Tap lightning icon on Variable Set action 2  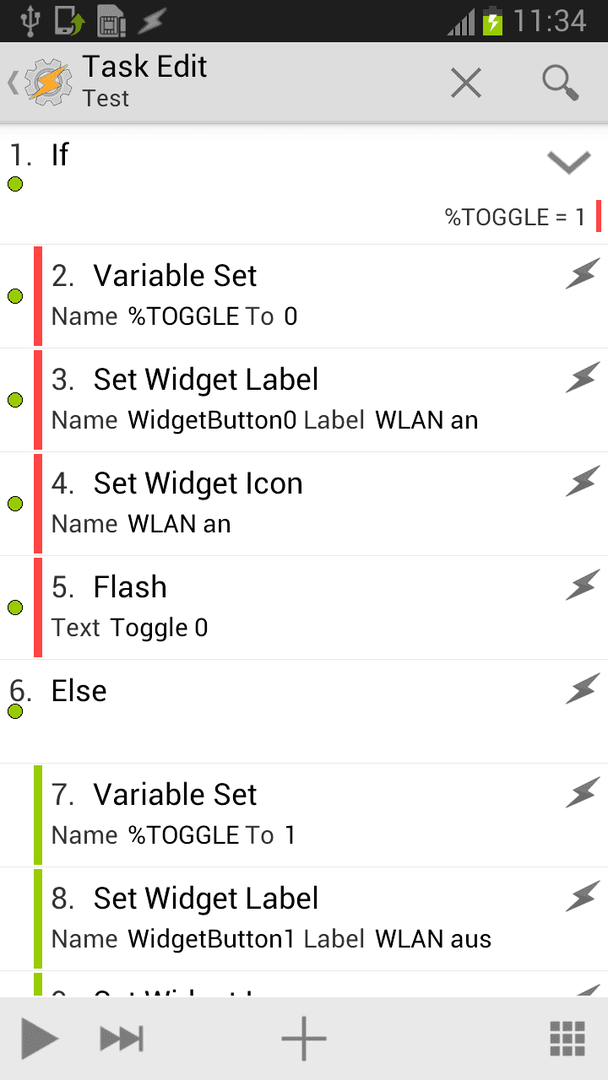(583, 274)
